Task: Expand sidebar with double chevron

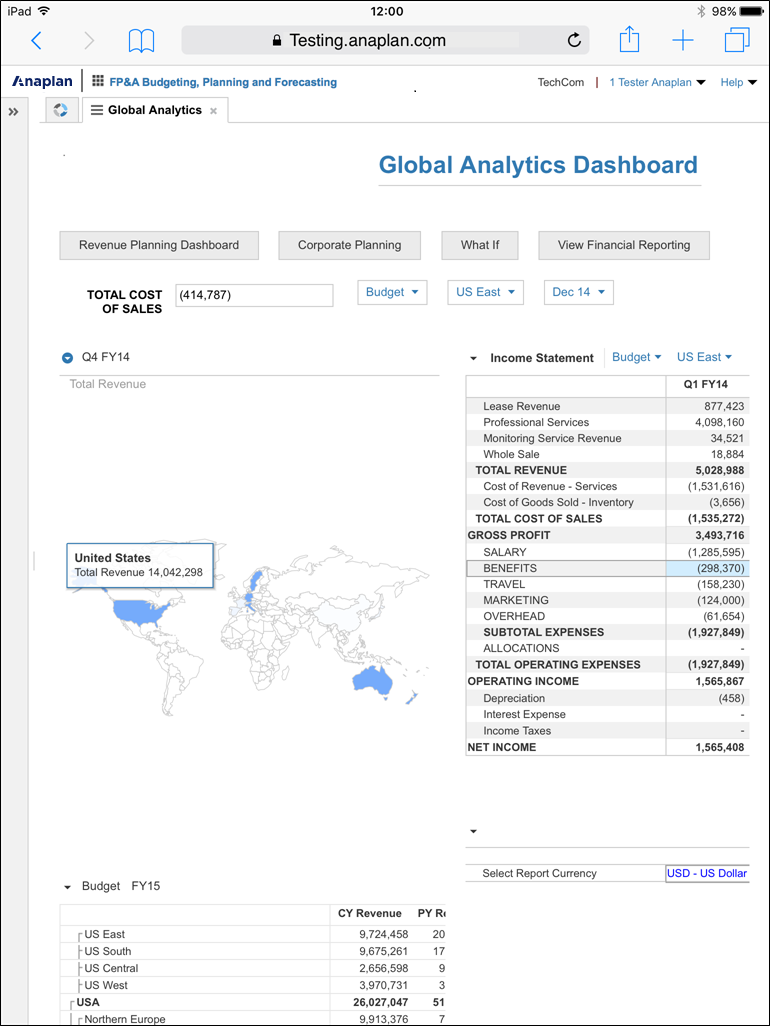Action: click(14, 111)
